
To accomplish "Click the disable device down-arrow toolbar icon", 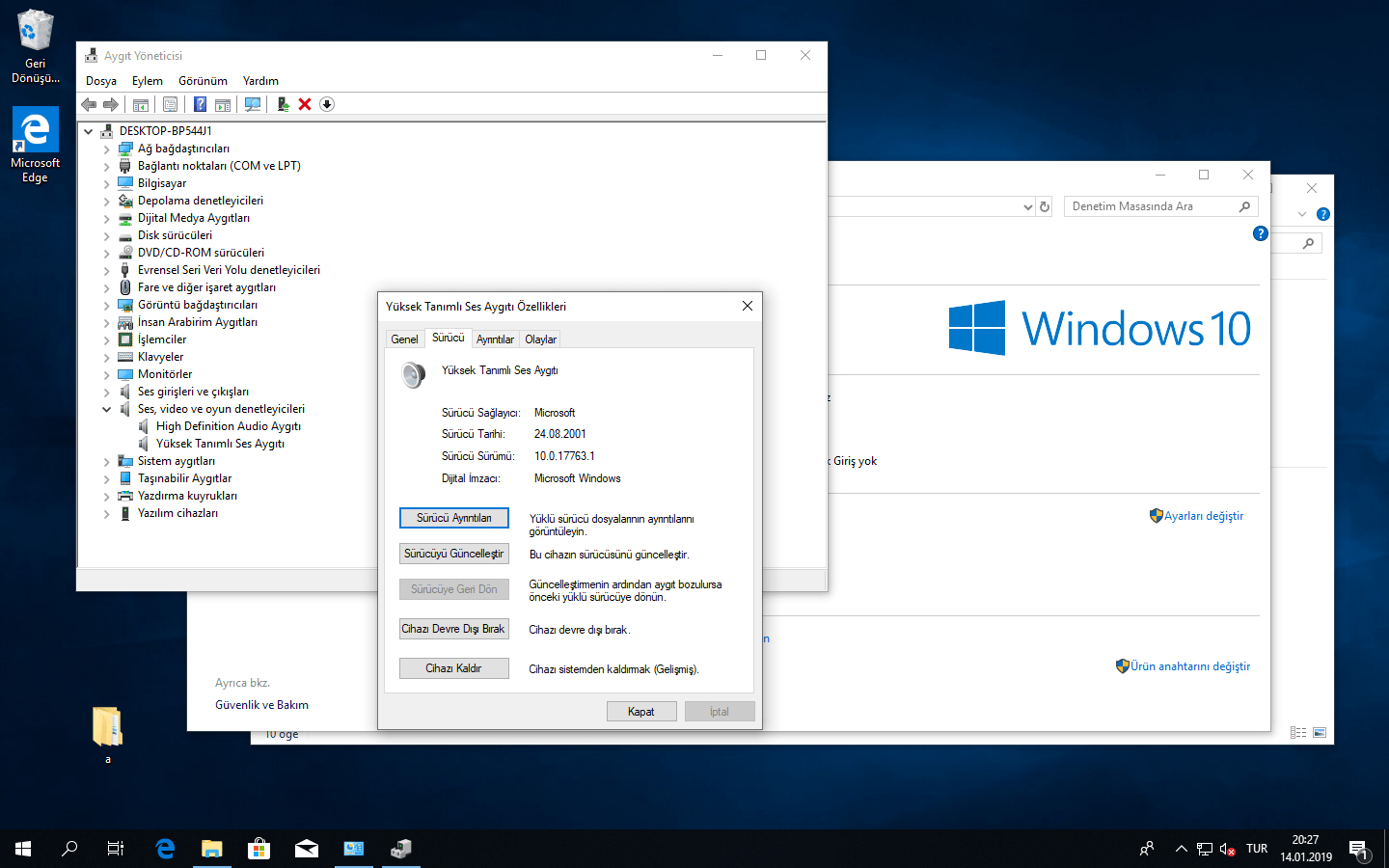I will pyautogui.click(x=327, y=104).
